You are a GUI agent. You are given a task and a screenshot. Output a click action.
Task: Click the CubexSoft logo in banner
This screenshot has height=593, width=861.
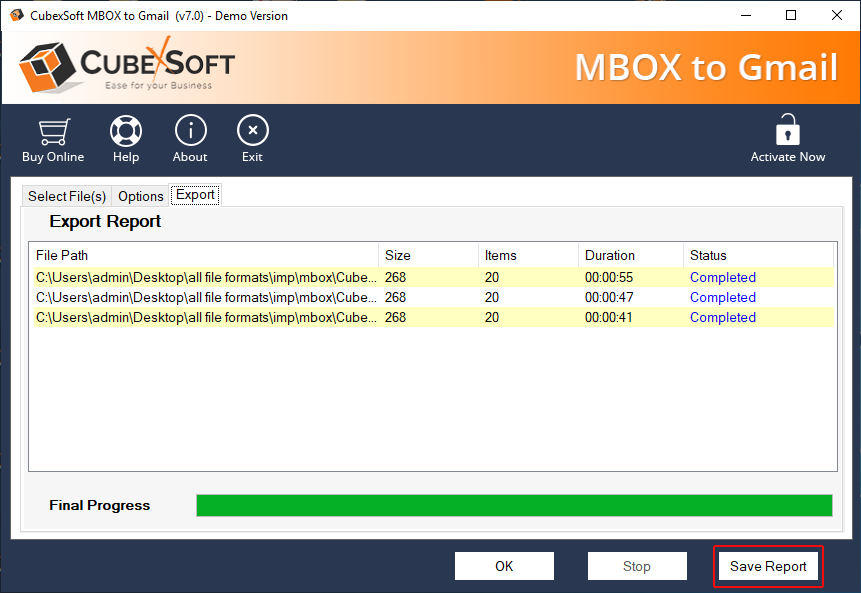[x=126, y=66]
